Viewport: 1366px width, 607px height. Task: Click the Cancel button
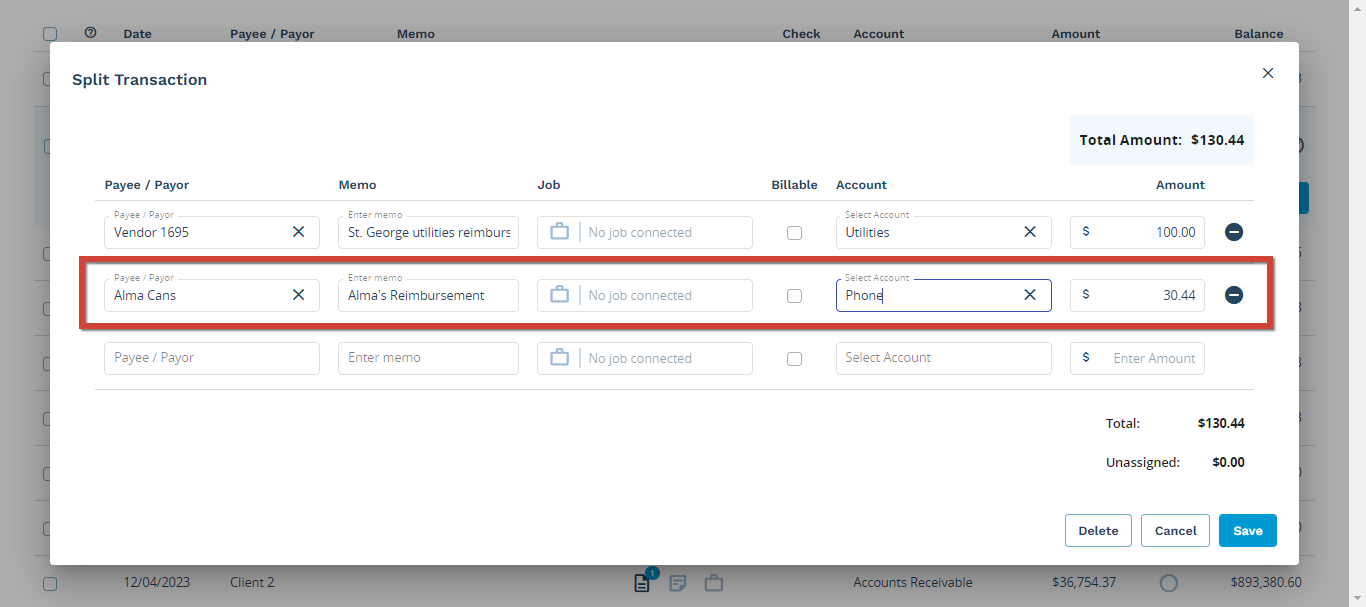pyautogui.click(x=1175, y=531)
